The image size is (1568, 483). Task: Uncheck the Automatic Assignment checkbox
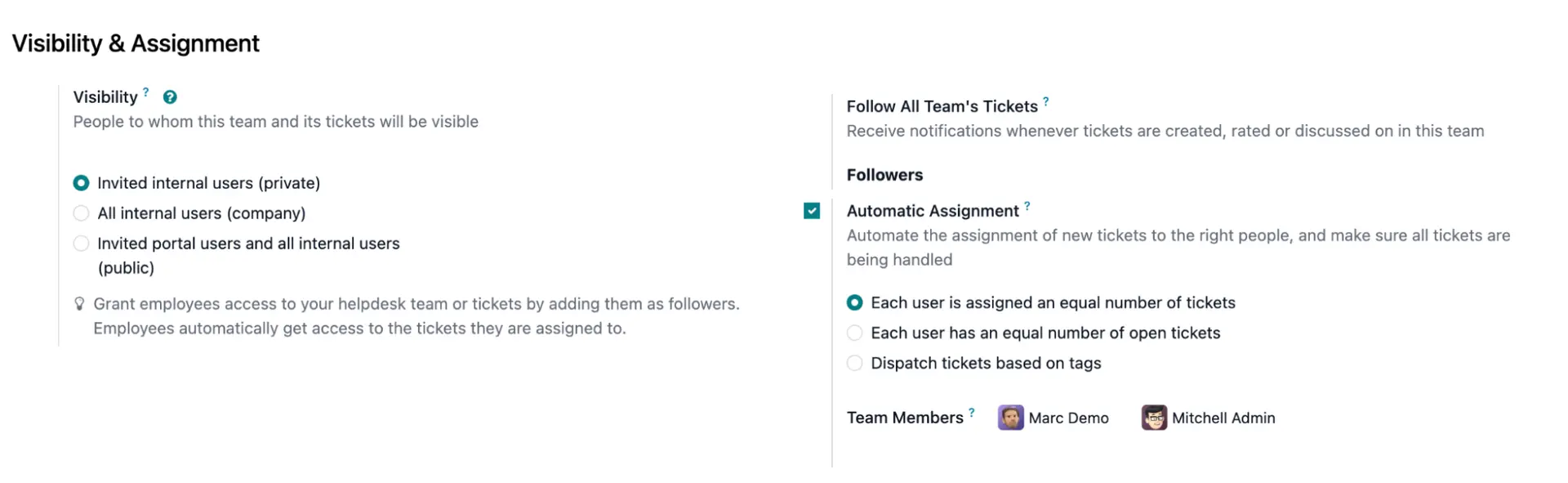coord(812,211)
